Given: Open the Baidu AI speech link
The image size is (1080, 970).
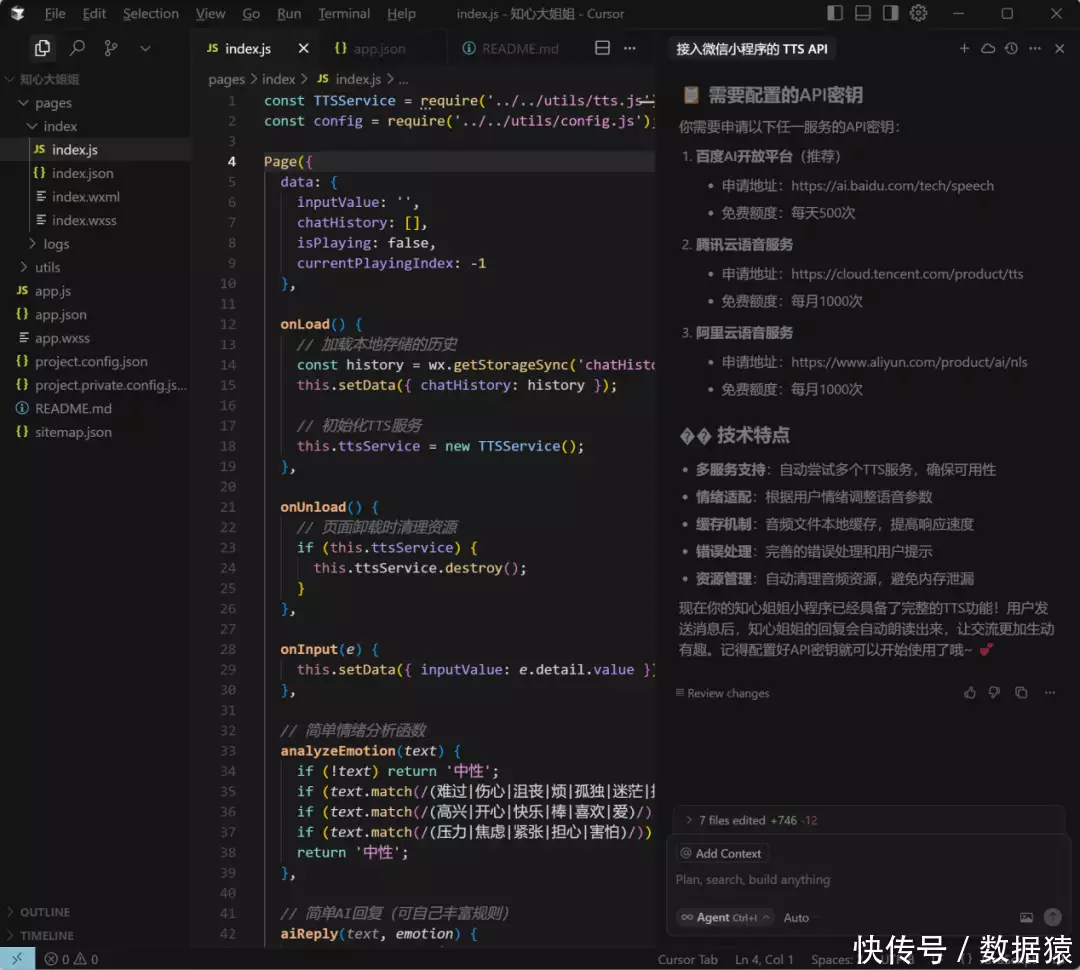Looking at the screenshot, I should (x=892, y=186).
